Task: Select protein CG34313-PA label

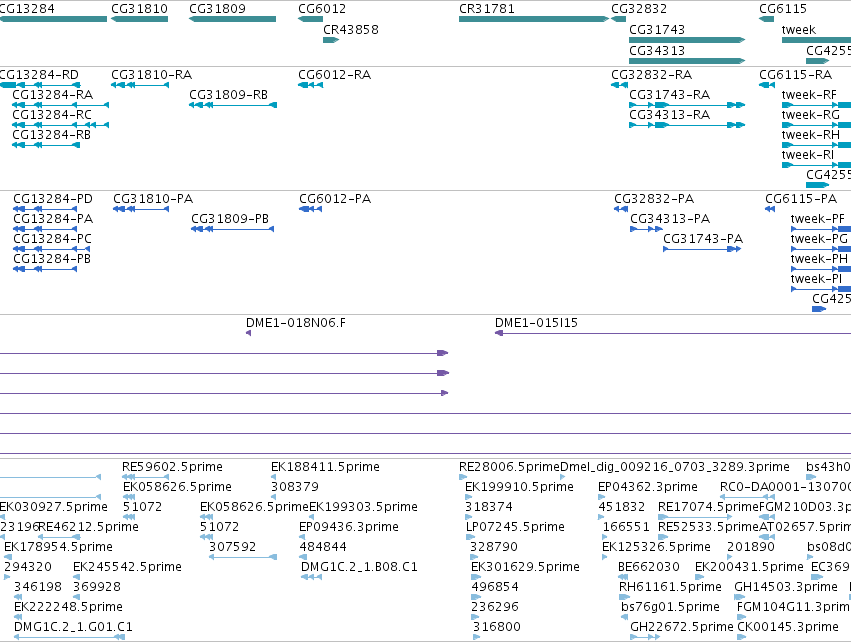Action: pyautogui.click(x=670, y=219)
